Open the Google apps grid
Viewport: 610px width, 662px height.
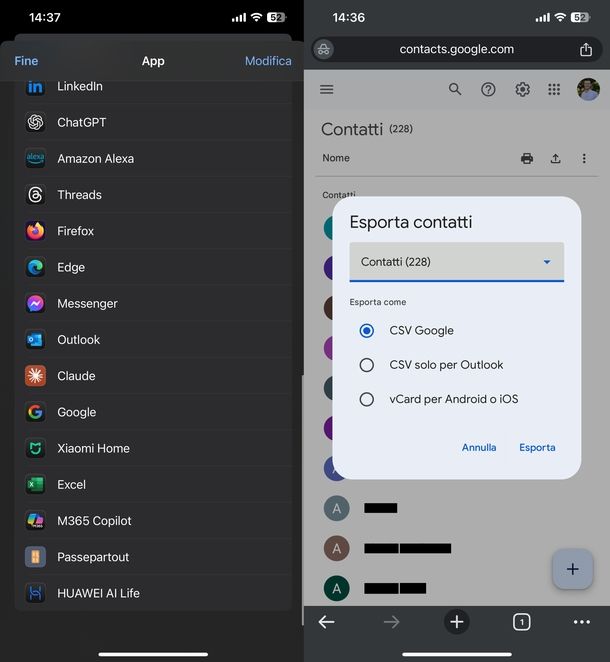pos(554,90)
